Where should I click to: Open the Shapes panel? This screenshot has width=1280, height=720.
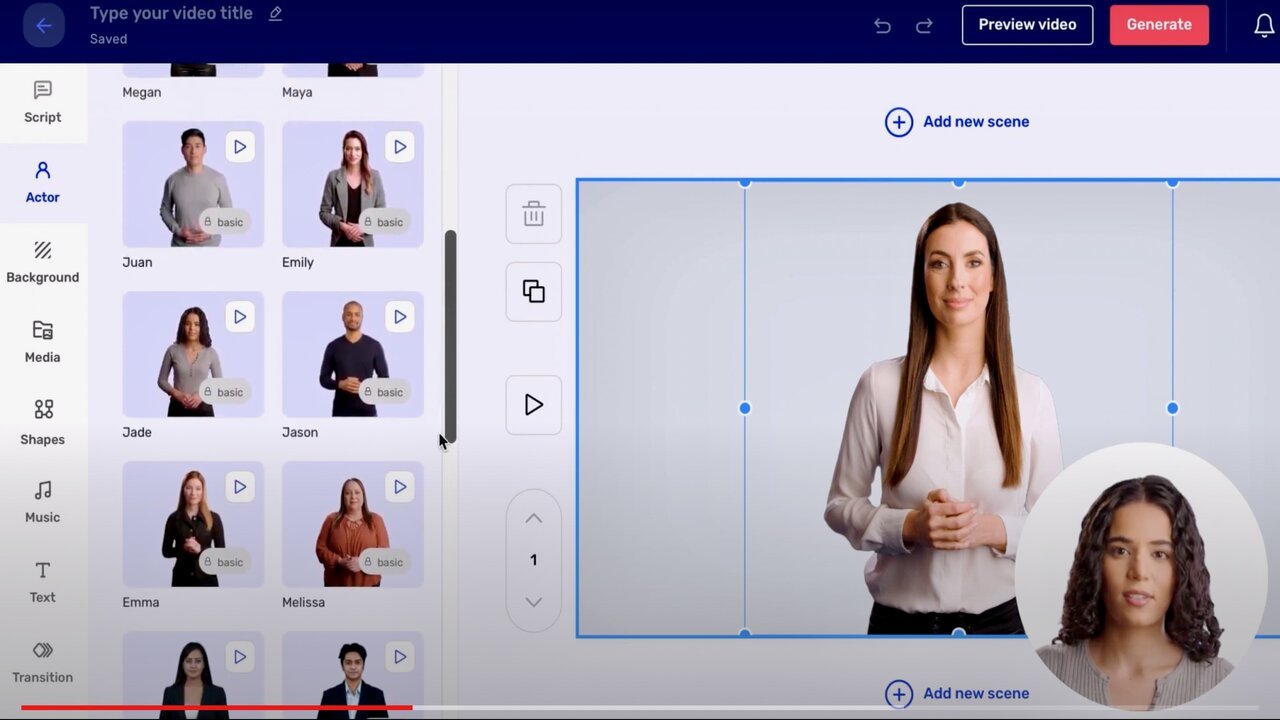[42, 422]
